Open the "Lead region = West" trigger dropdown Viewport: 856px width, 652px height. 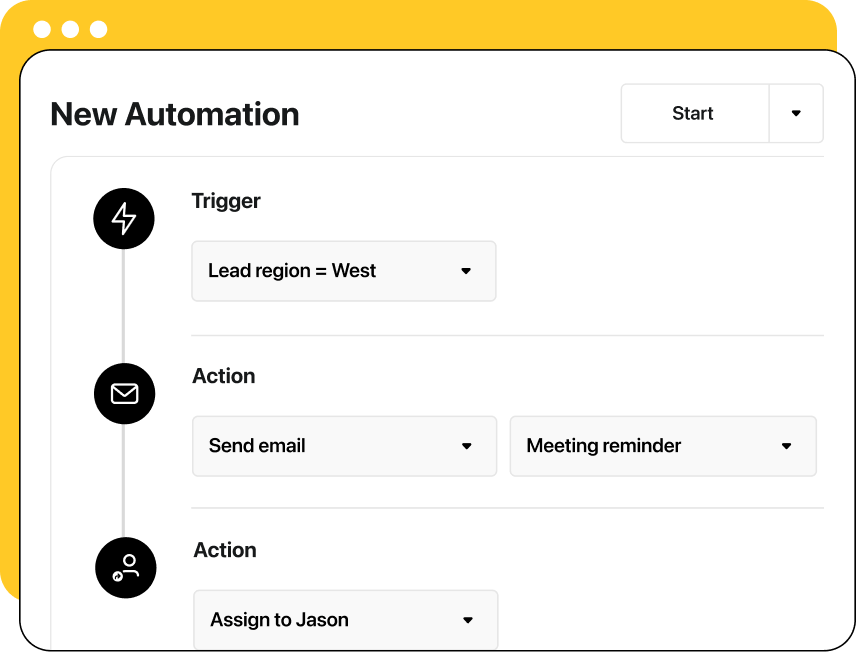pos(344,271)
